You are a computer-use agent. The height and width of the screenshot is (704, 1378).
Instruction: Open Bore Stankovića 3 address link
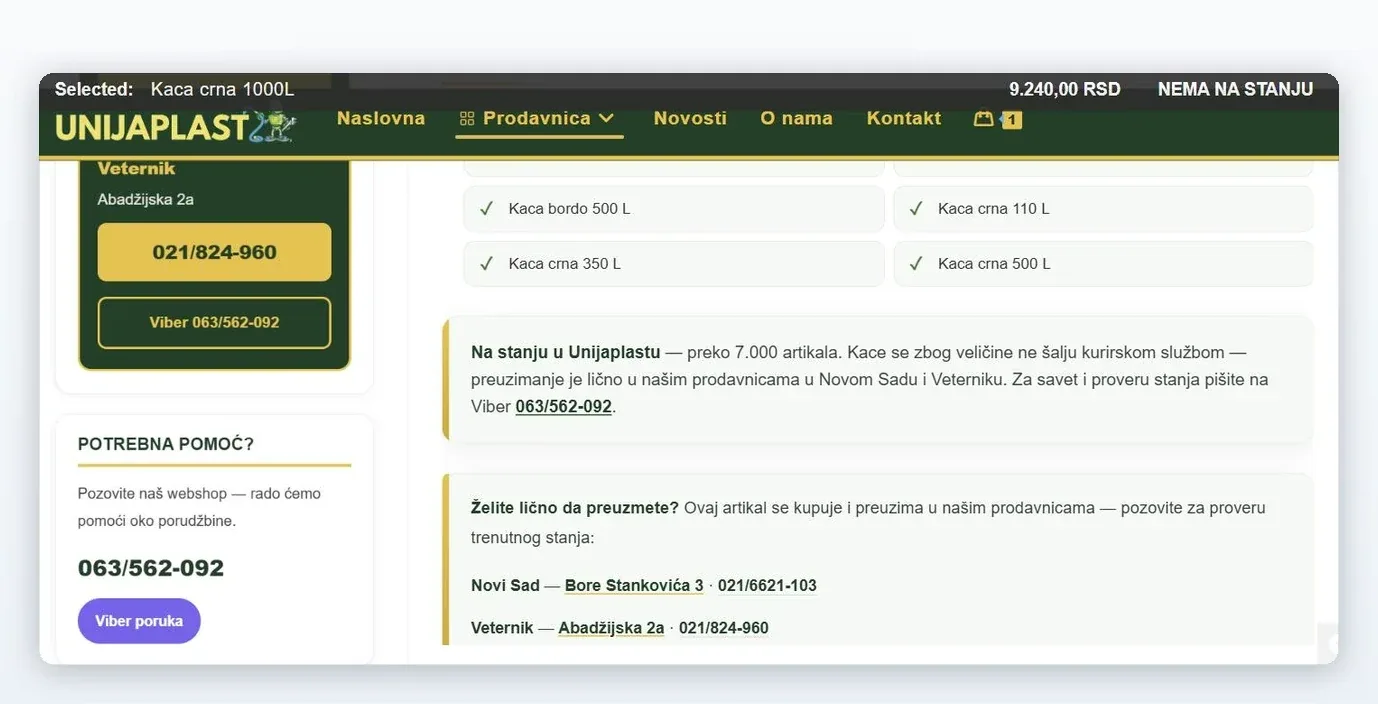634,586
